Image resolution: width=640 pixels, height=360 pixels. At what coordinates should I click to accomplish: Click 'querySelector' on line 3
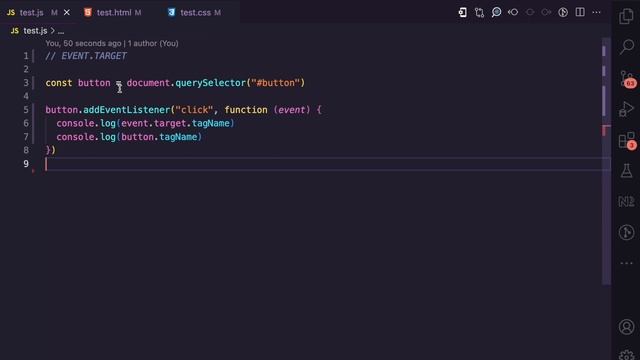pos(211,83)
